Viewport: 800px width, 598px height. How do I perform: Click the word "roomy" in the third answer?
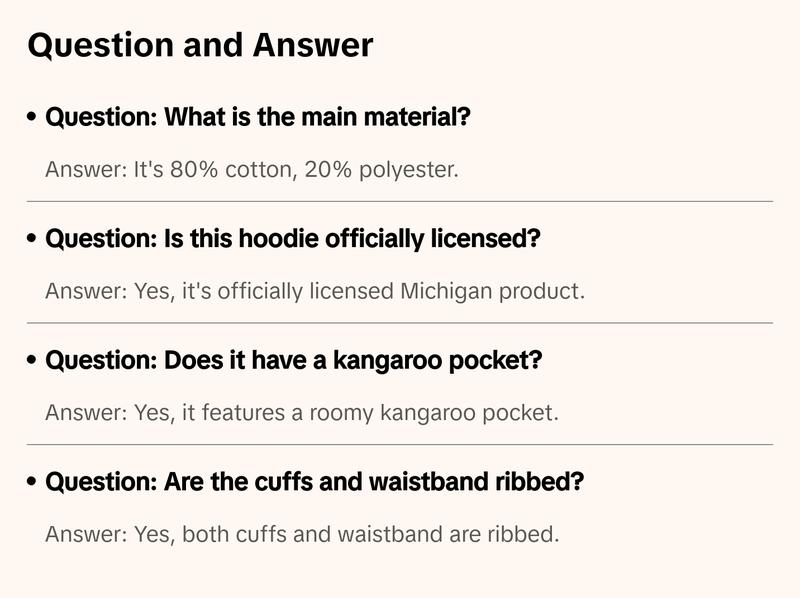tap(336, 413)
